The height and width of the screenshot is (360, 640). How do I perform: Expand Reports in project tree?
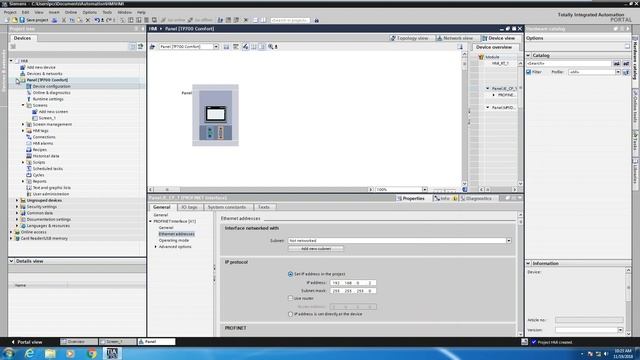(x=23, y=181)
